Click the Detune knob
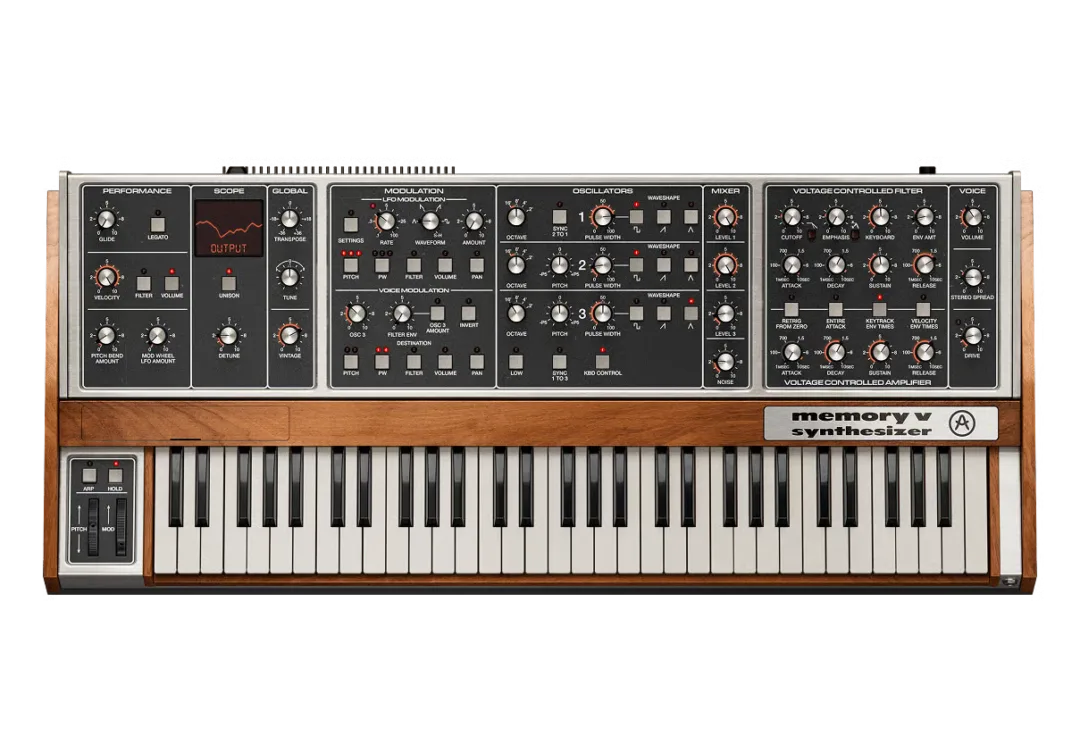1080x753 pixels. (x=229, y=336)
